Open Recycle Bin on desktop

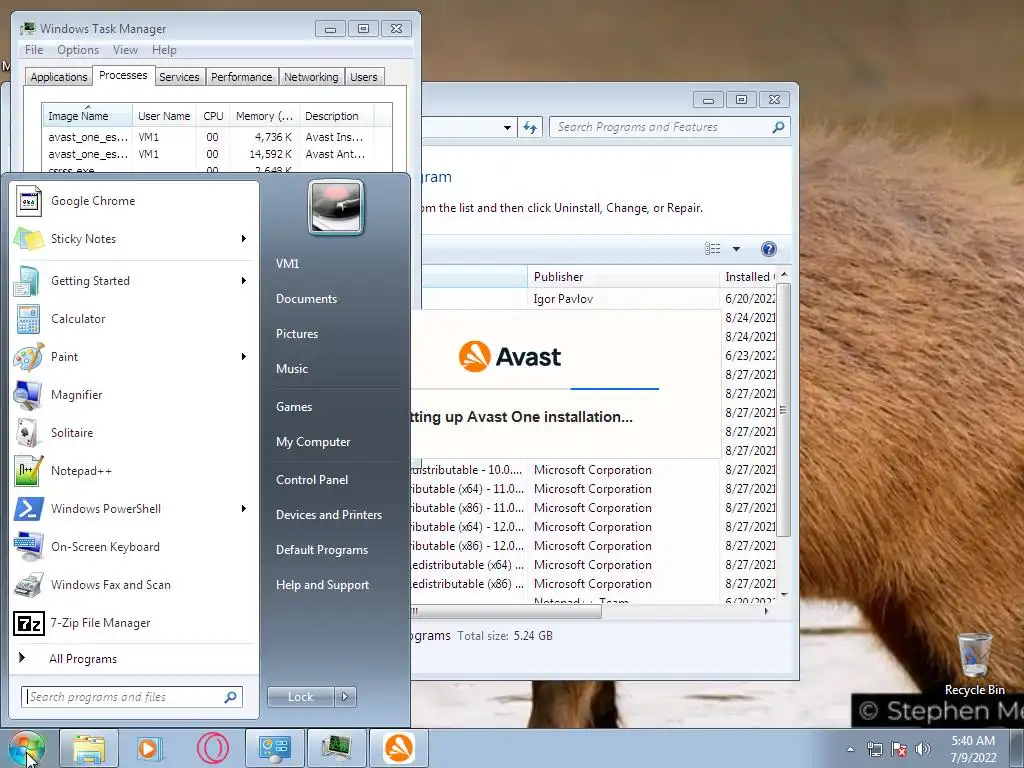click(x=974, y=663)
